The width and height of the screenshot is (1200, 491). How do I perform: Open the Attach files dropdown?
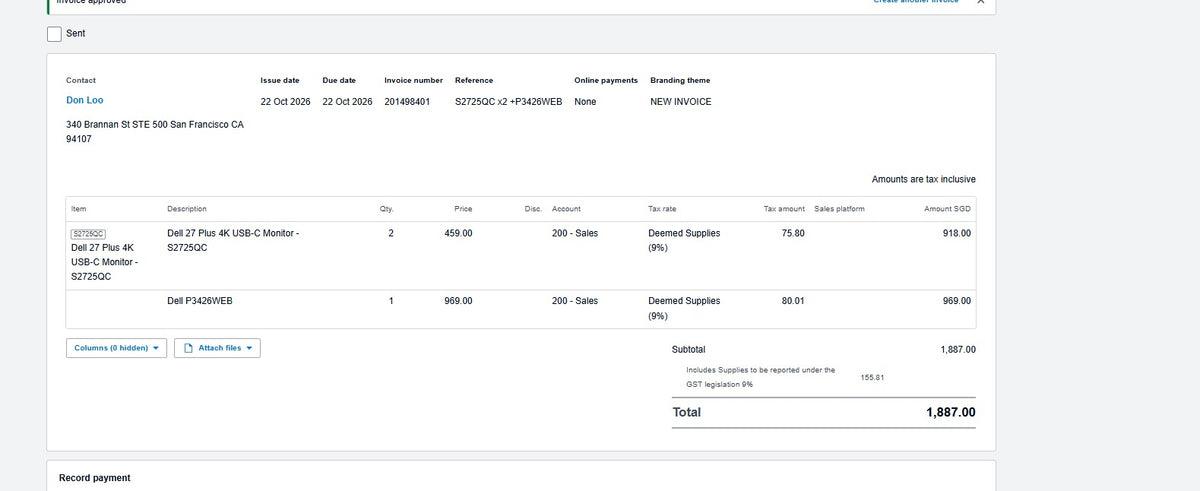pyautogui.click(x=217, y=348)
